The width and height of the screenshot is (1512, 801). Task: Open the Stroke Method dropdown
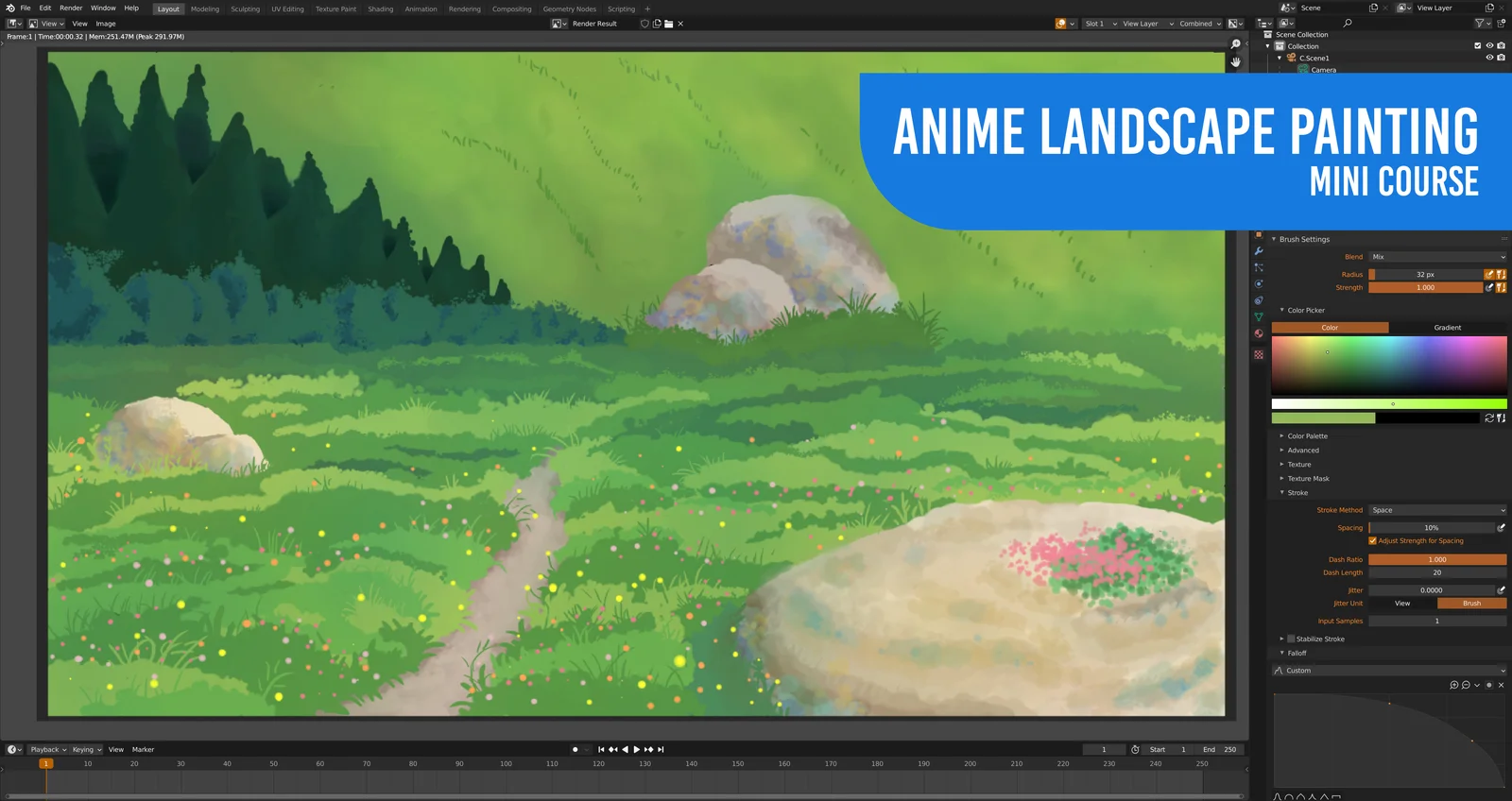coord(1436,510)
